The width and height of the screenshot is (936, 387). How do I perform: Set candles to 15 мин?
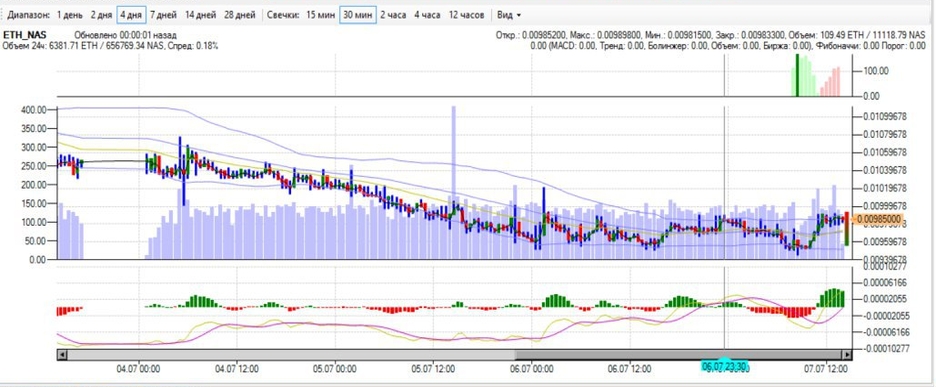click(321, 15)
